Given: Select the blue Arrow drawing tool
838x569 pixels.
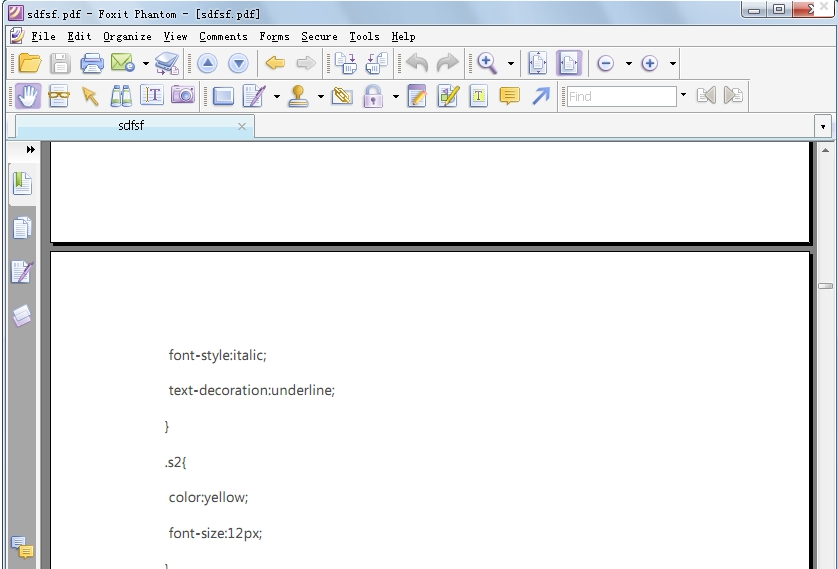Looking at the screenshot, I should tap(541, 96).
